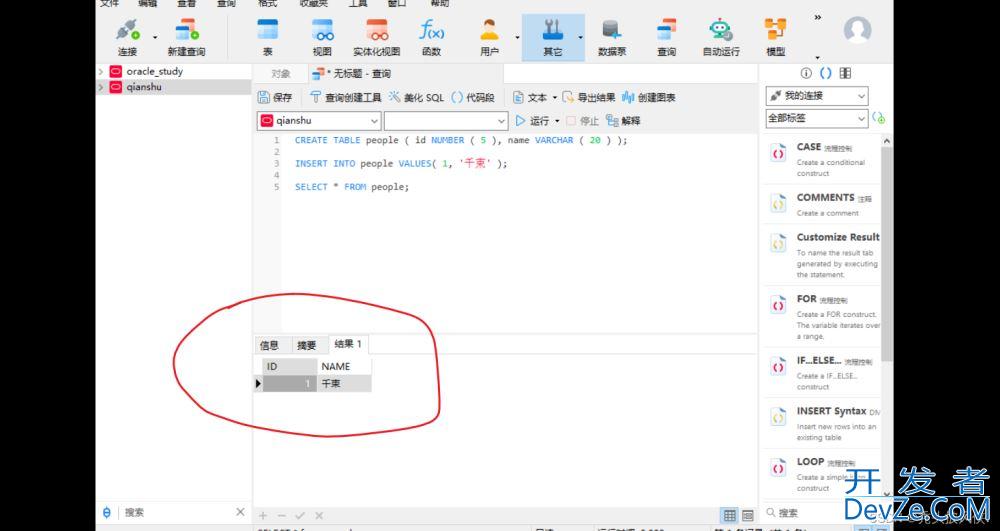Click the 解释 (Explain) button
The width and height of the screenshot is (1000, 531).
[x=622, y=120]
